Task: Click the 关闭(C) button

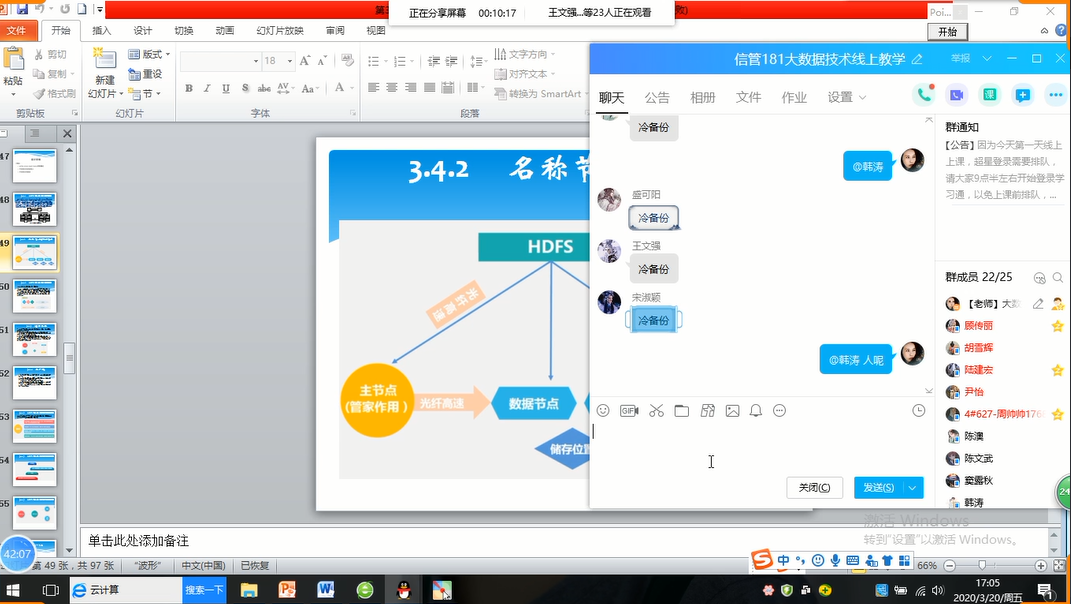Action: pos(814,488)
